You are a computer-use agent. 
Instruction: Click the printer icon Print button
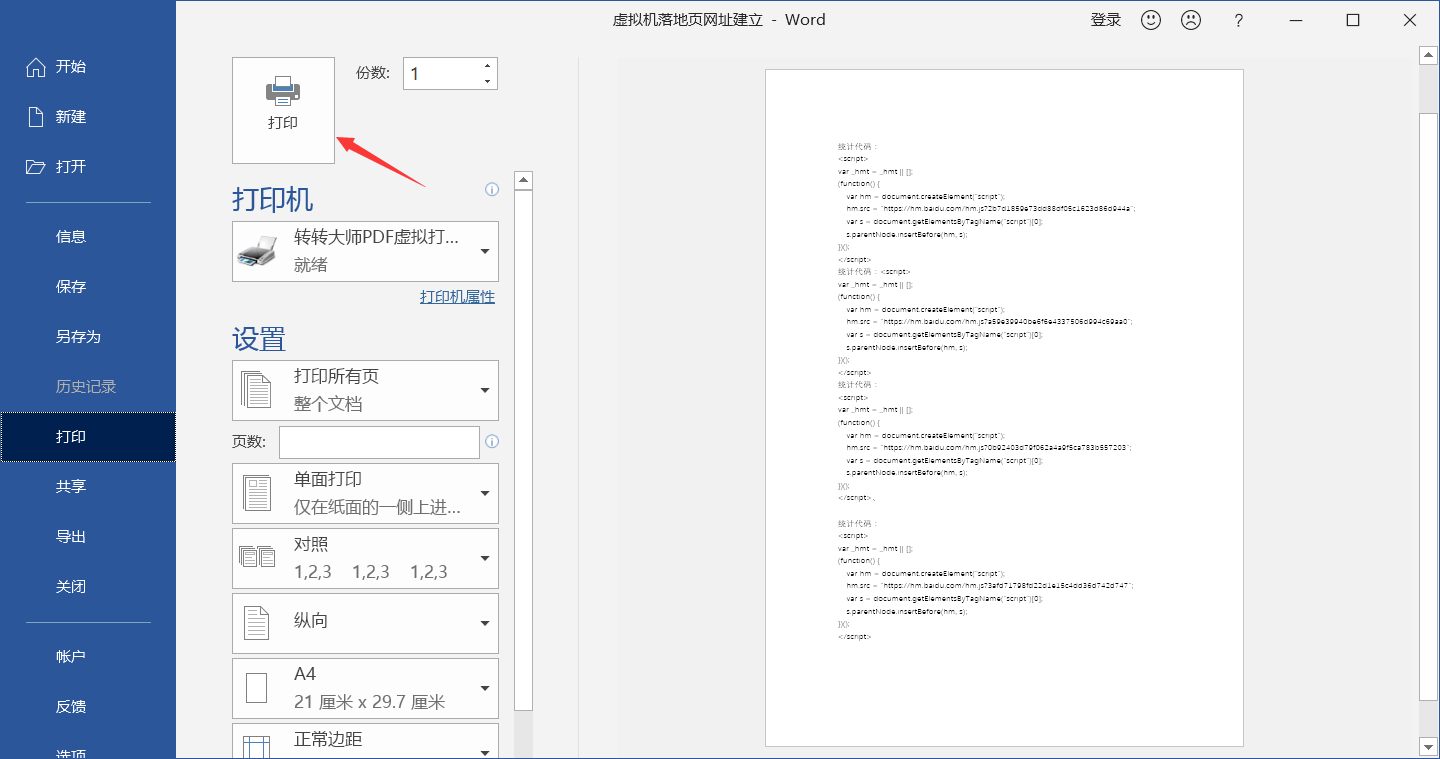click(x=283, y=110)
